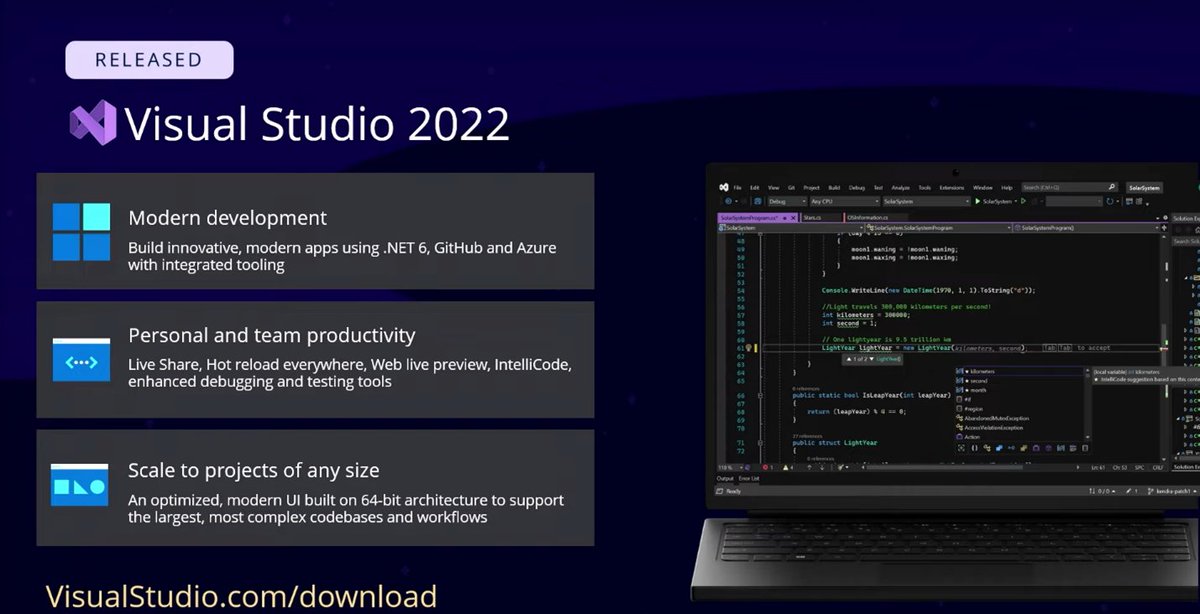Click the yellow warning count icon in editor footer
The image size is (1200, 614).
point(785,468)
